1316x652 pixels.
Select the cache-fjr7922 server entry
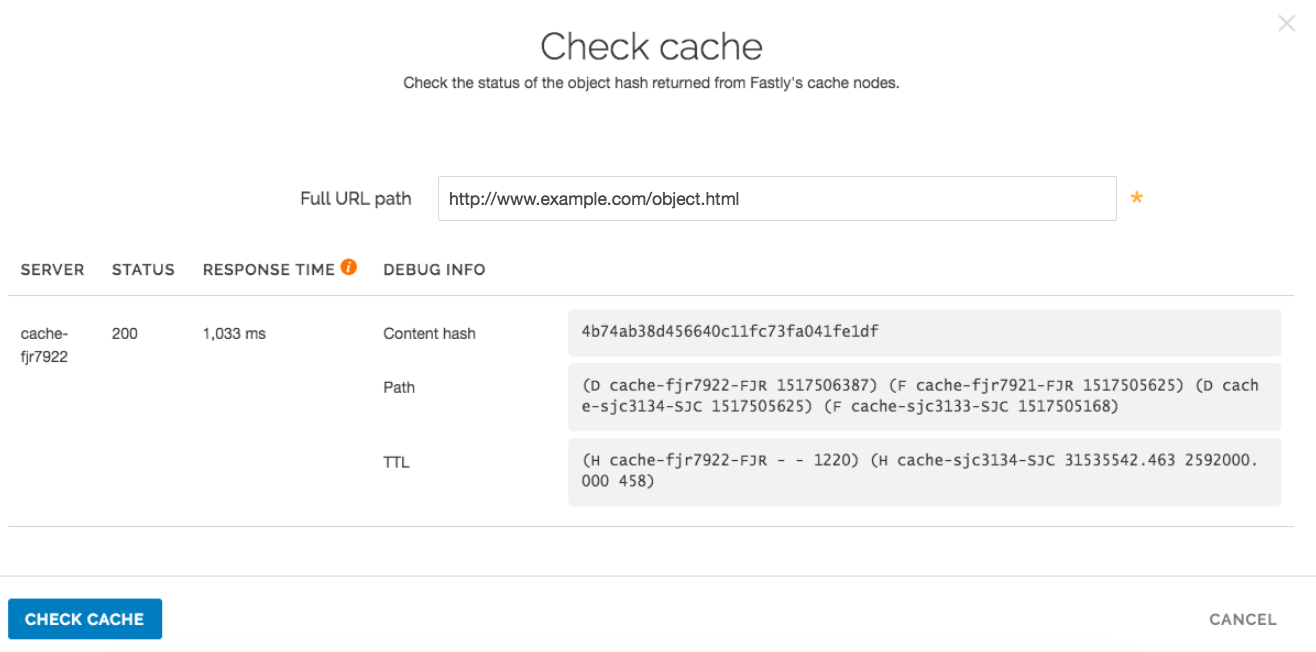pyautogui.click(x=44, y=344)
